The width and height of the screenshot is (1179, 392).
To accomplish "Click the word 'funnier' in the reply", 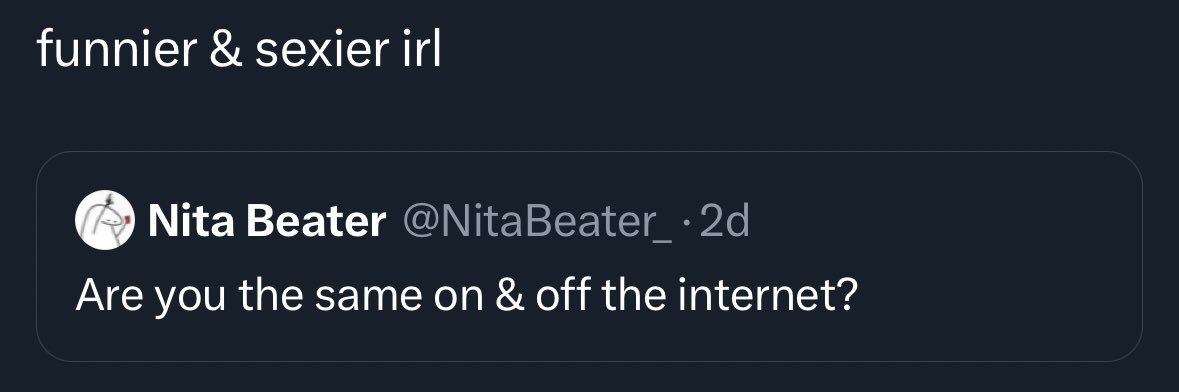I will pos(117,50).
